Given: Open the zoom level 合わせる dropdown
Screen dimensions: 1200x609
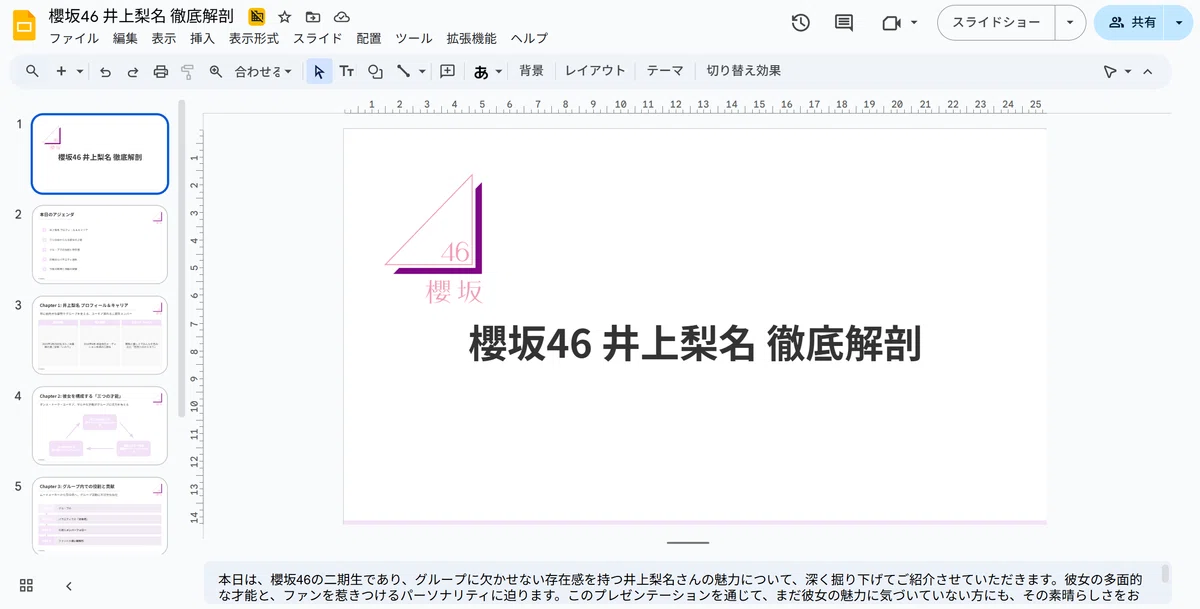Looking at the screenshot, I should pos(263,71).
